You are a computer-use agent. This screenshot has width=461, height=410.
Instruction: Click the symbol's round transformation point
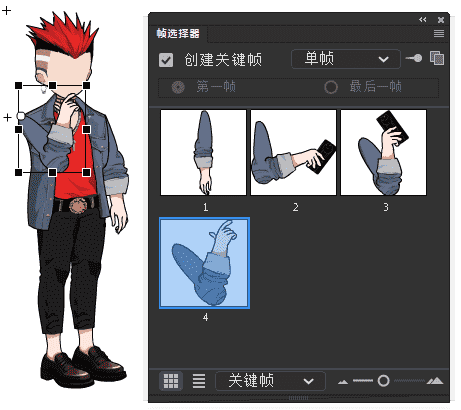point(21,116)
